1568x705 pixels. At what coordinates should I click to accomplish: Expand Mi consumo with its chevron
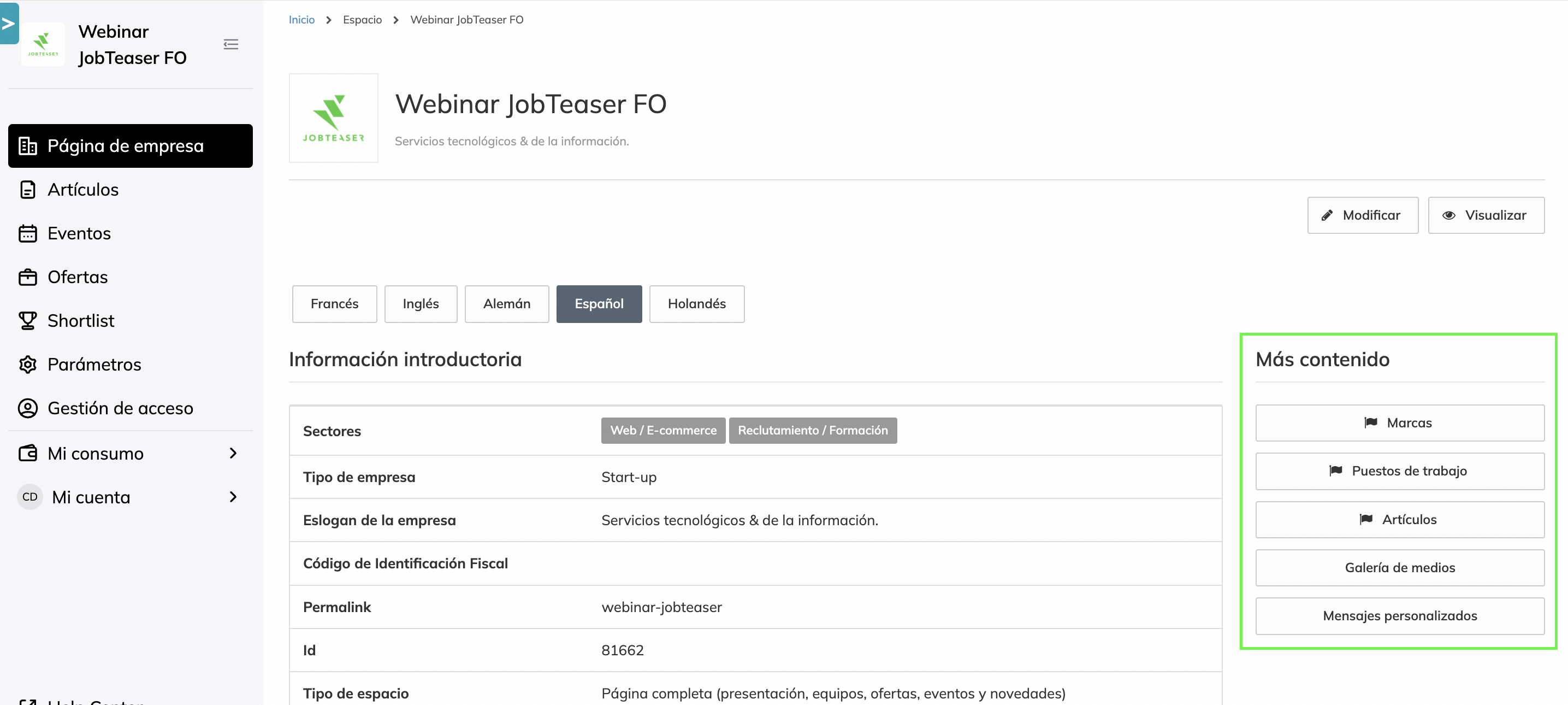[x=233, y=454]
